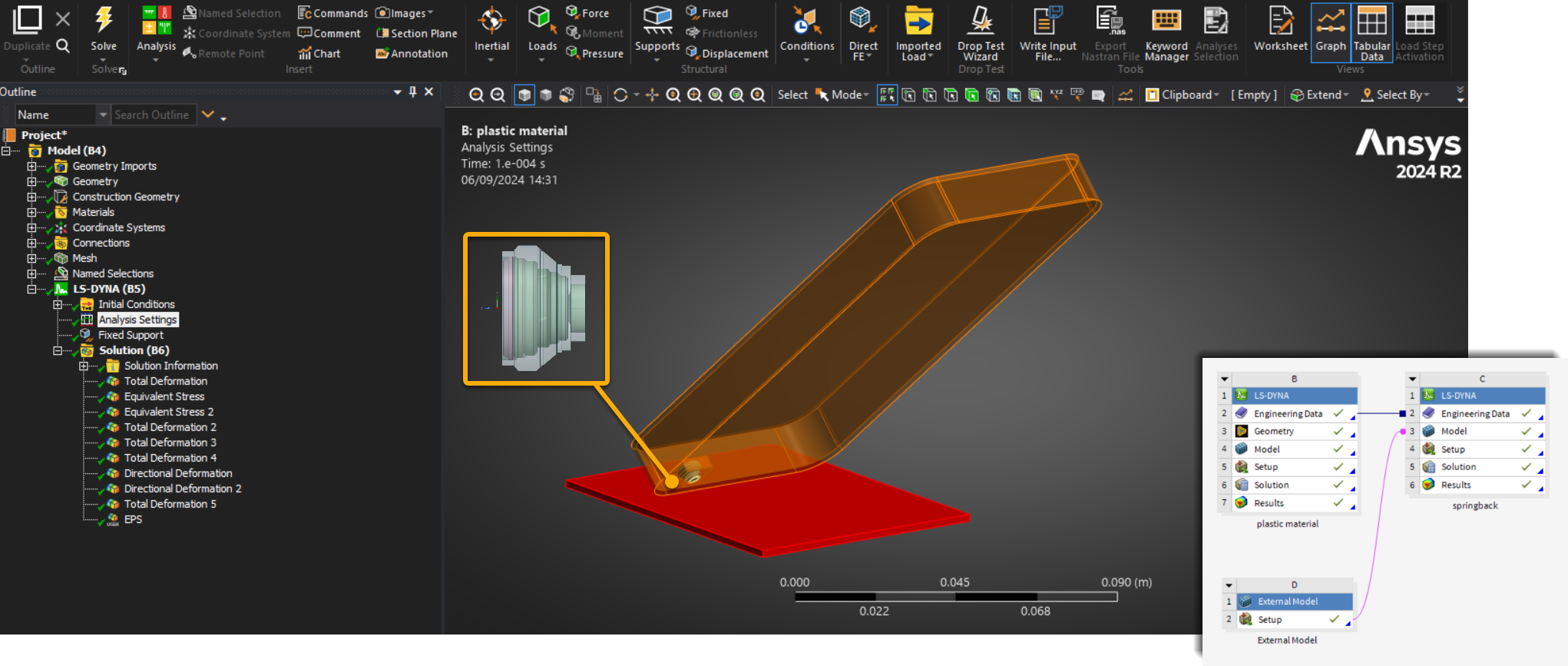
Task: Select Equivalent Stress 2 result
Action: point(169,412)
